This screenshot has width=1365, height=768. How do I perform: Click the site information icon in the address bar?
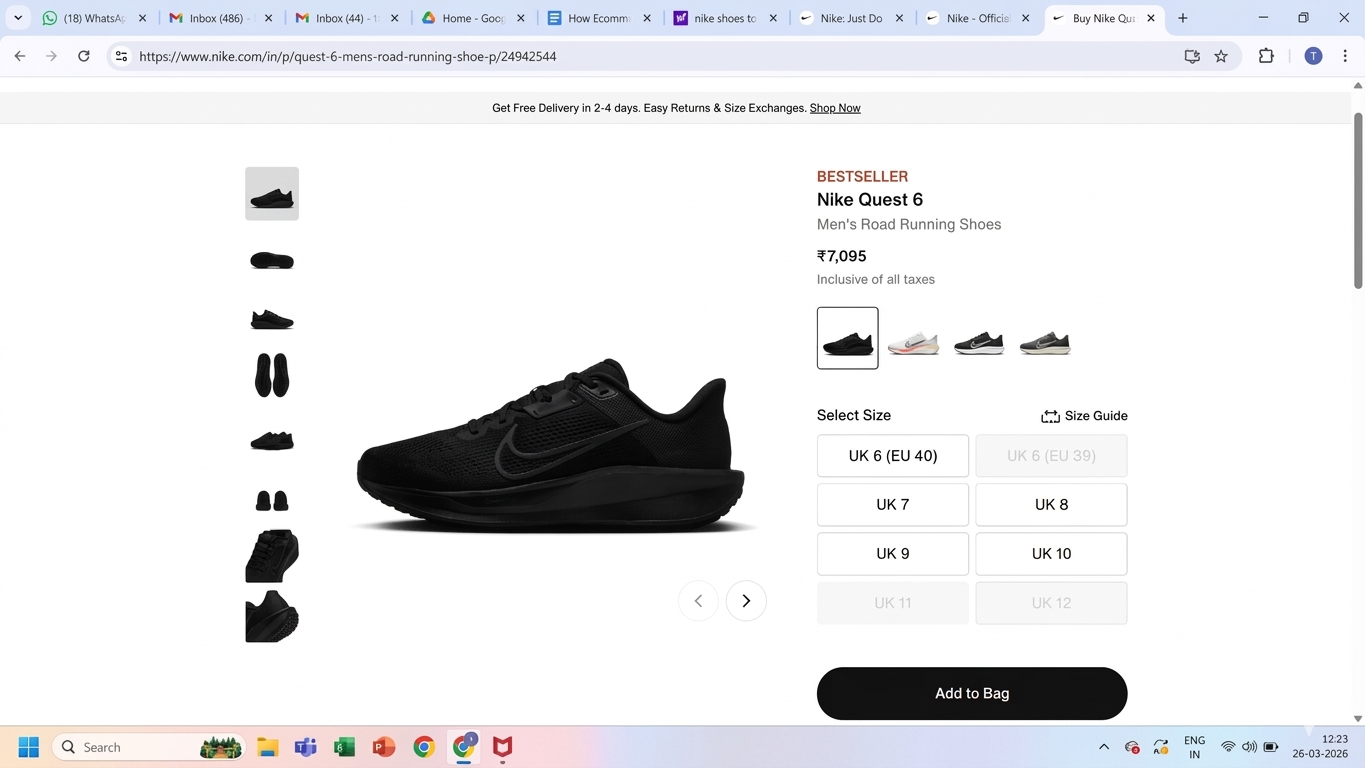coord(121,57)
